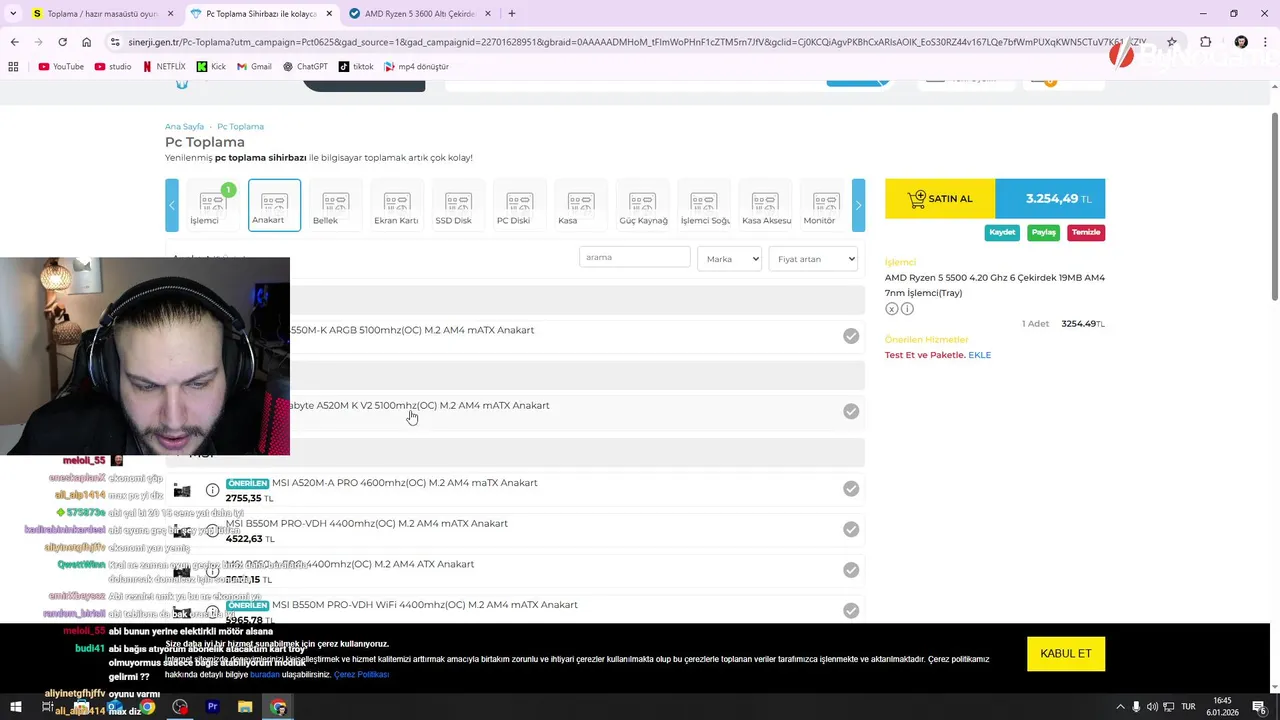The height and width of the screenshot is (720, 1280).
Task: Open the Kick bookmark
Action: pos(211,66)
